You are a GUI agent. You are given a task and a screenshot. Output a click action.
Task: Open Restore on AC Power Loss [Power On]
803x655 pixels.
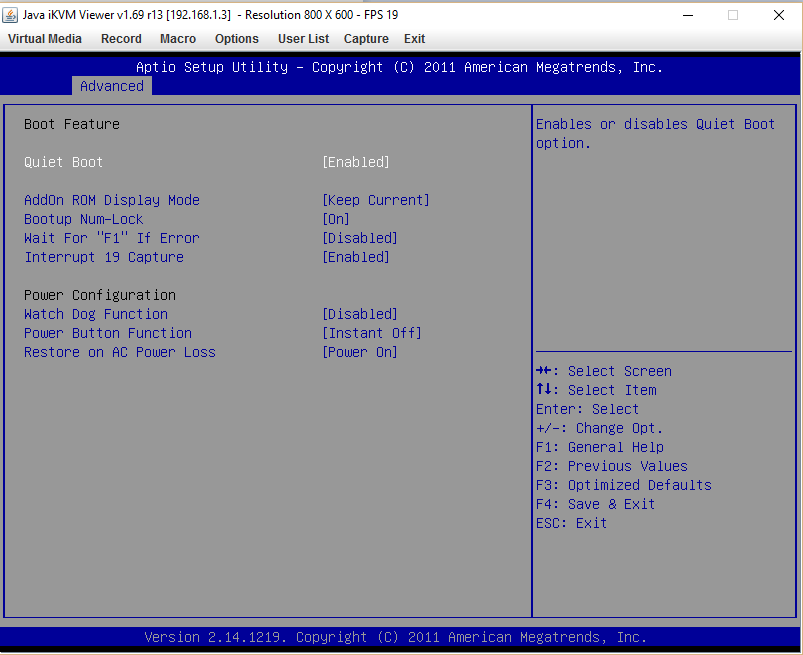(360, 352)
